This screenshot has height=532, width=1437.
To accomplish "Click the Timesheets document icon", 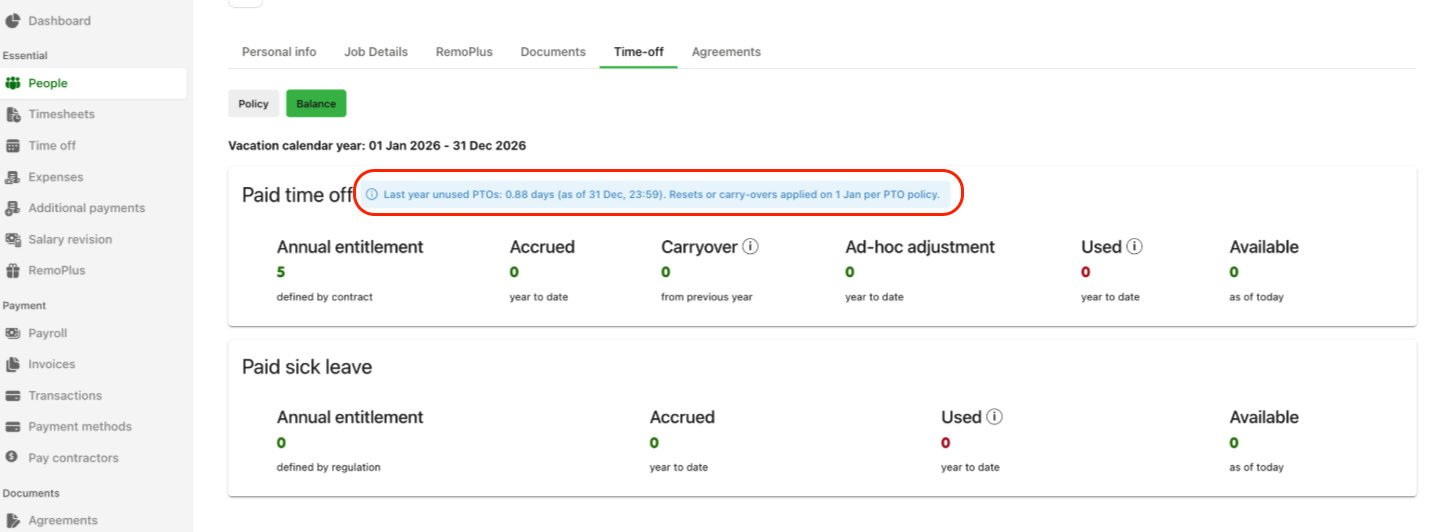I will (13, 115).
